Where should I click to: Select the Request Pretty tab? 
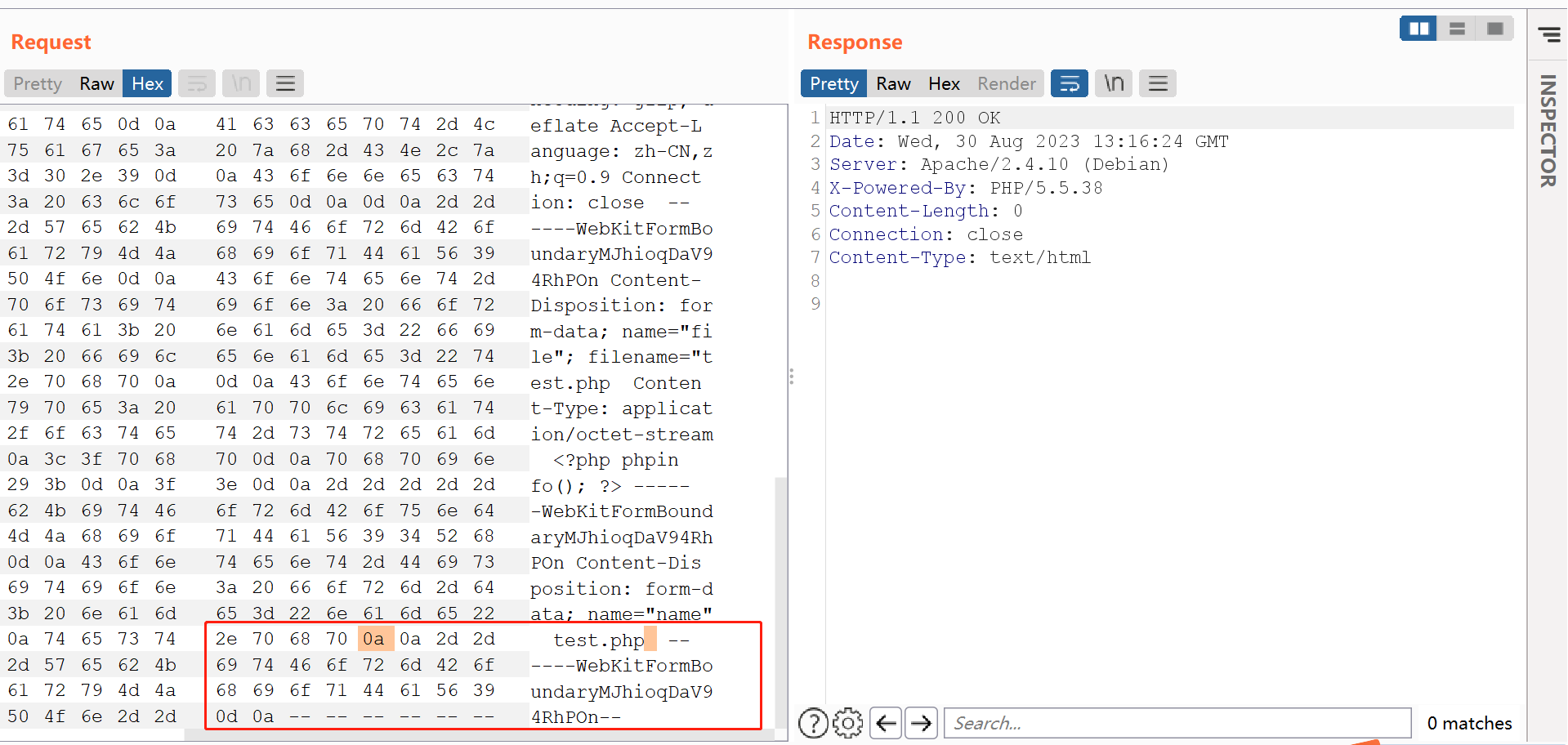point(38,83)
